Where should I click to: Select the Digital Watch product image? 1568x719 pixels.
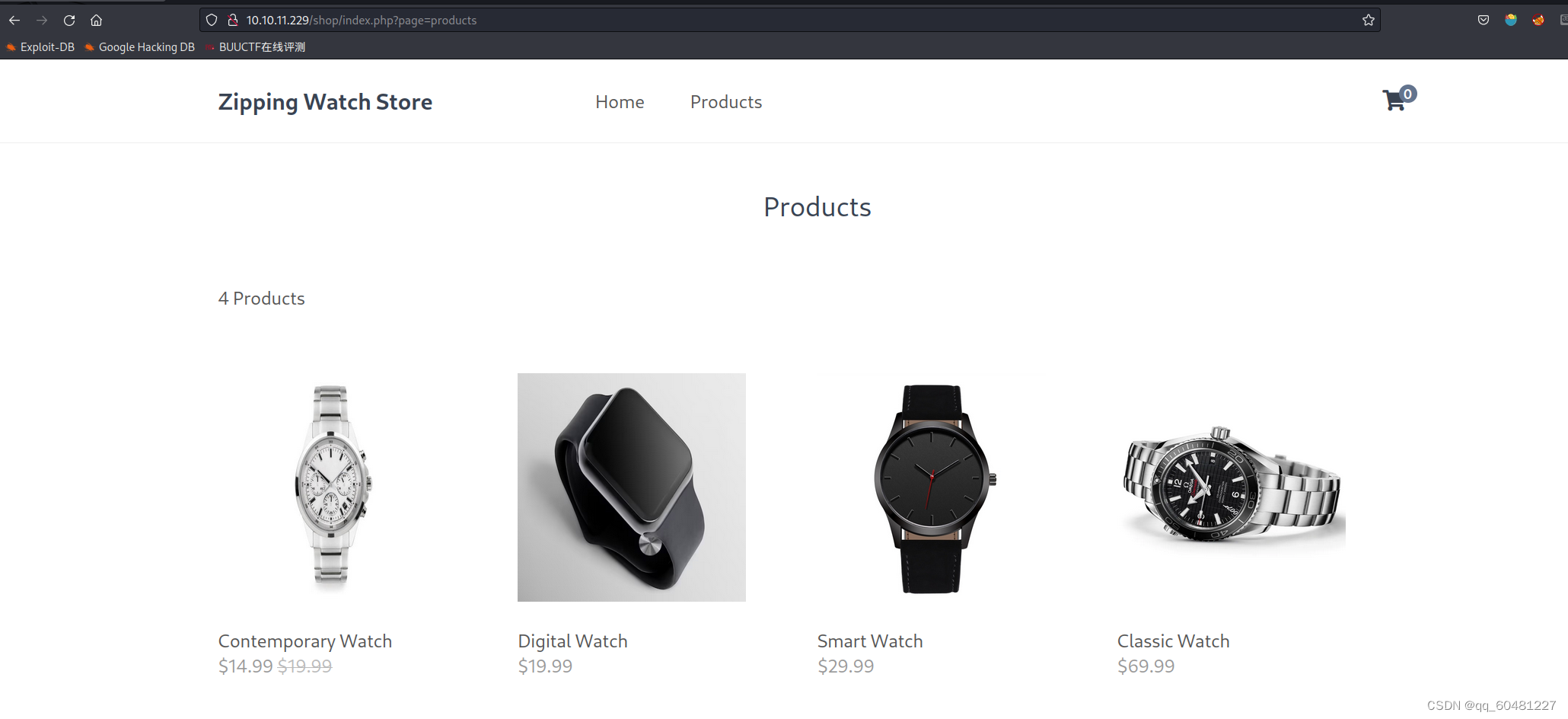tap(632, 487)
